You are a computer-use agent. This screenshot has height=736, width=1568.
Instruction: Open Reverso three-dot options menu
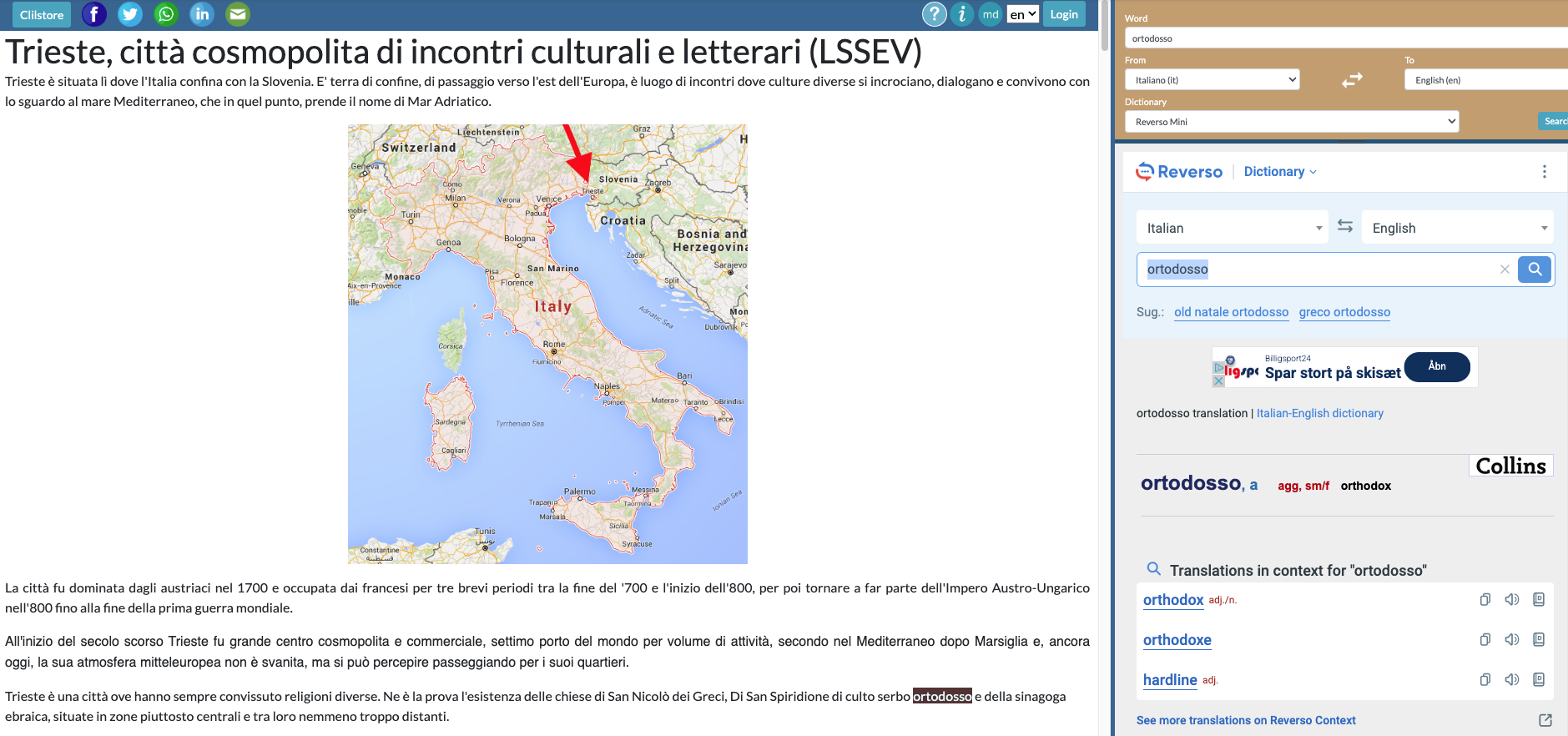(x=1545, y=171)
